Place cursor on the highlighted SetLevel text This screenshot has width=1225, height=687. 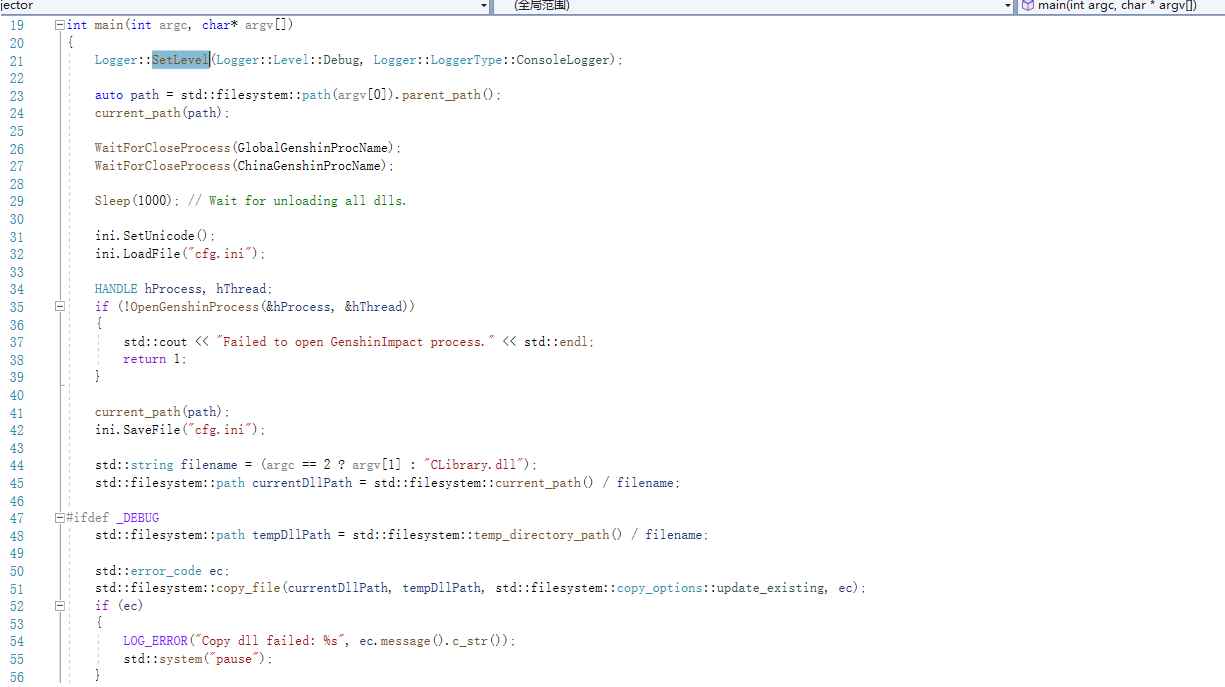point(180,59)
